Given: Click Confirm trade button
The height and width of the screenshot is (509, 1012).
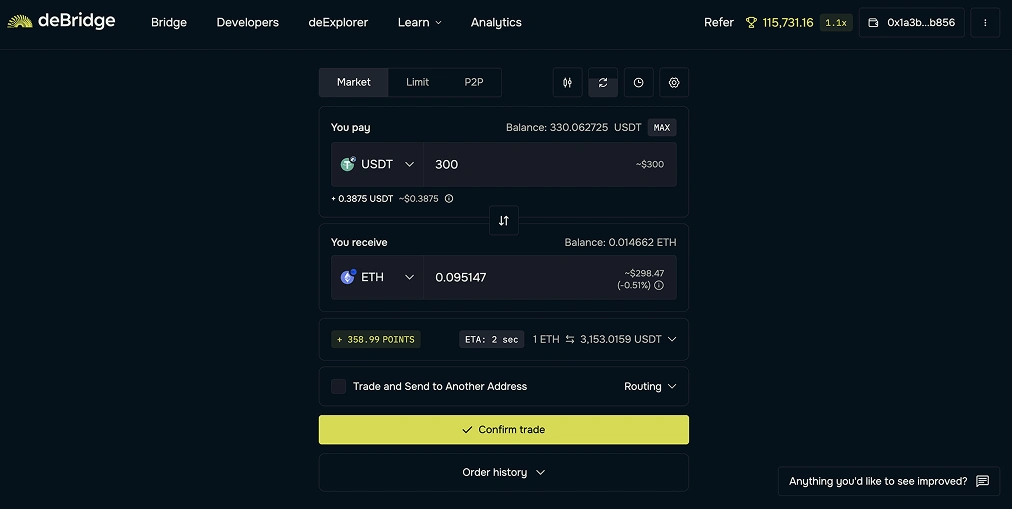Looking at the screenshot, I should click(x=503, y=430).
